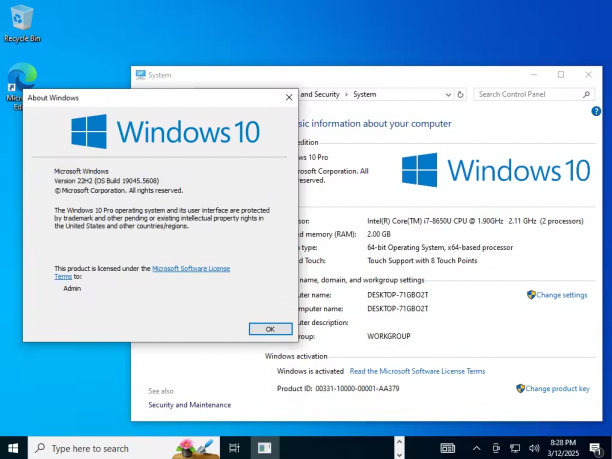This screenshot has width=612, height=459.
Task: Click the breadcrumb chevron before System
Action: pyautogui.click(x=346, y=94)
